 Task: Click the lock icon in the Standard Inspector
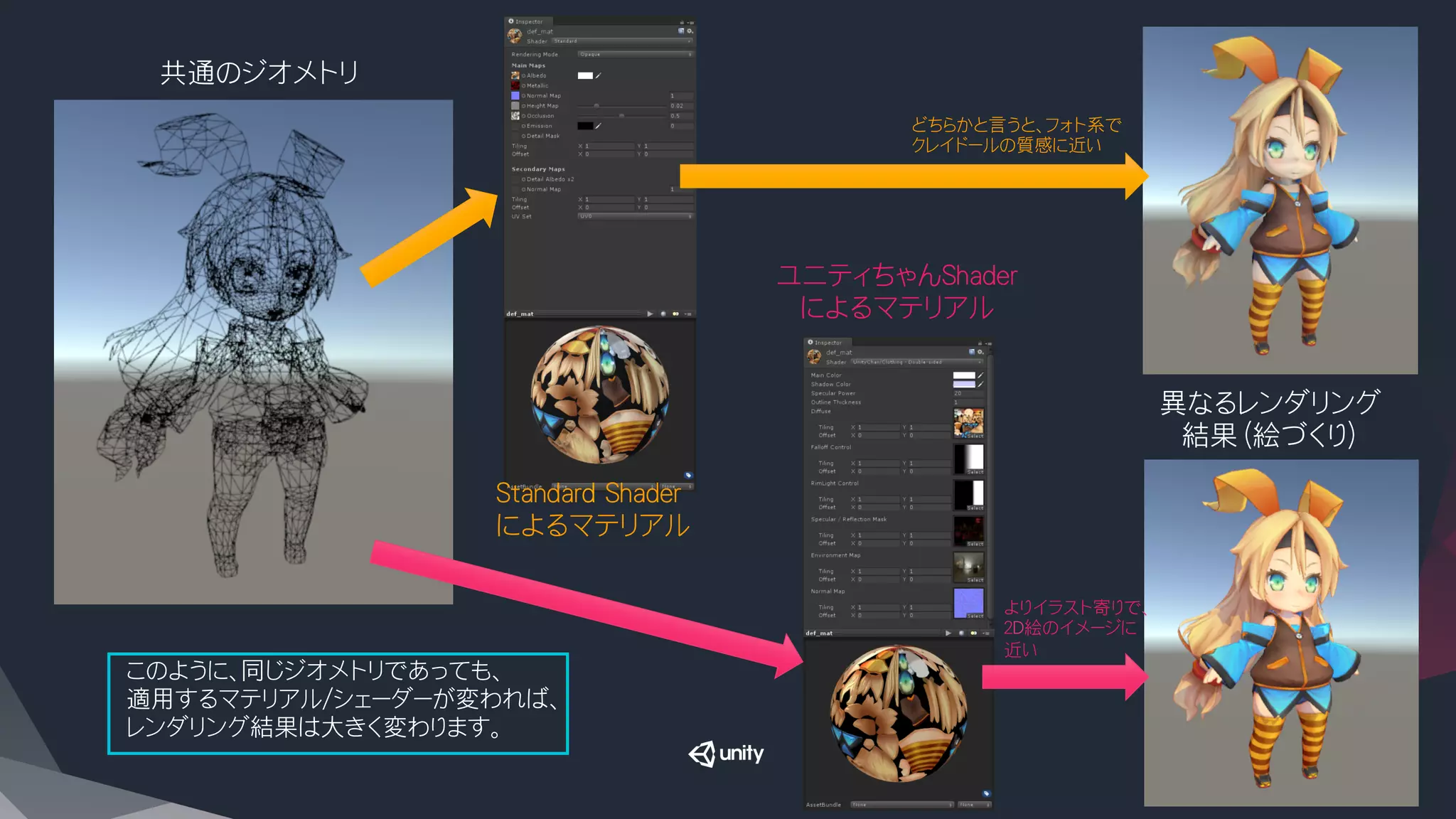681,22
